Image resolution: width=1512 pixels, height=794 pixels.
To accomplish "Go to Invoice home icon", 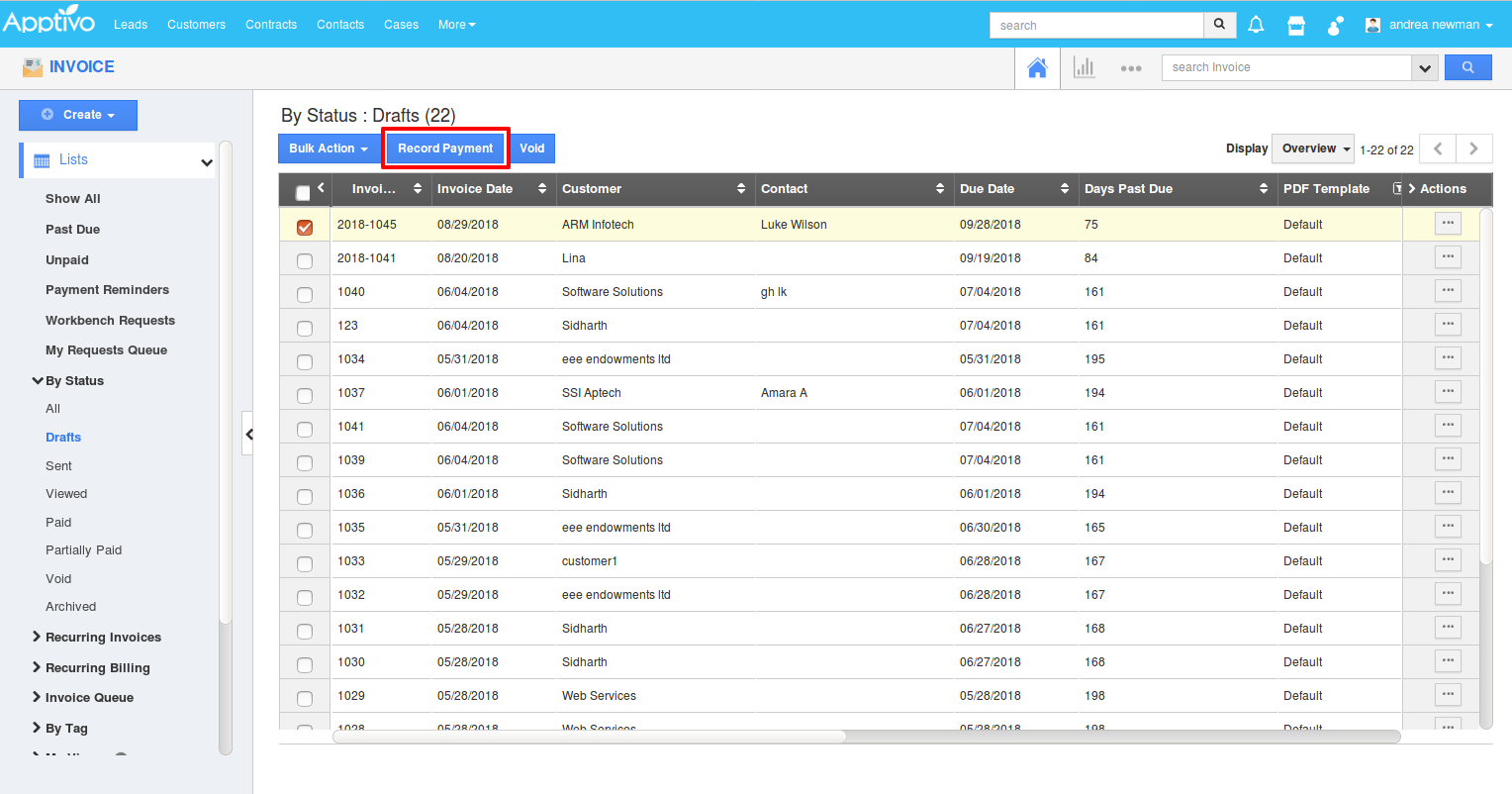I will click(x=1037, y=67).
